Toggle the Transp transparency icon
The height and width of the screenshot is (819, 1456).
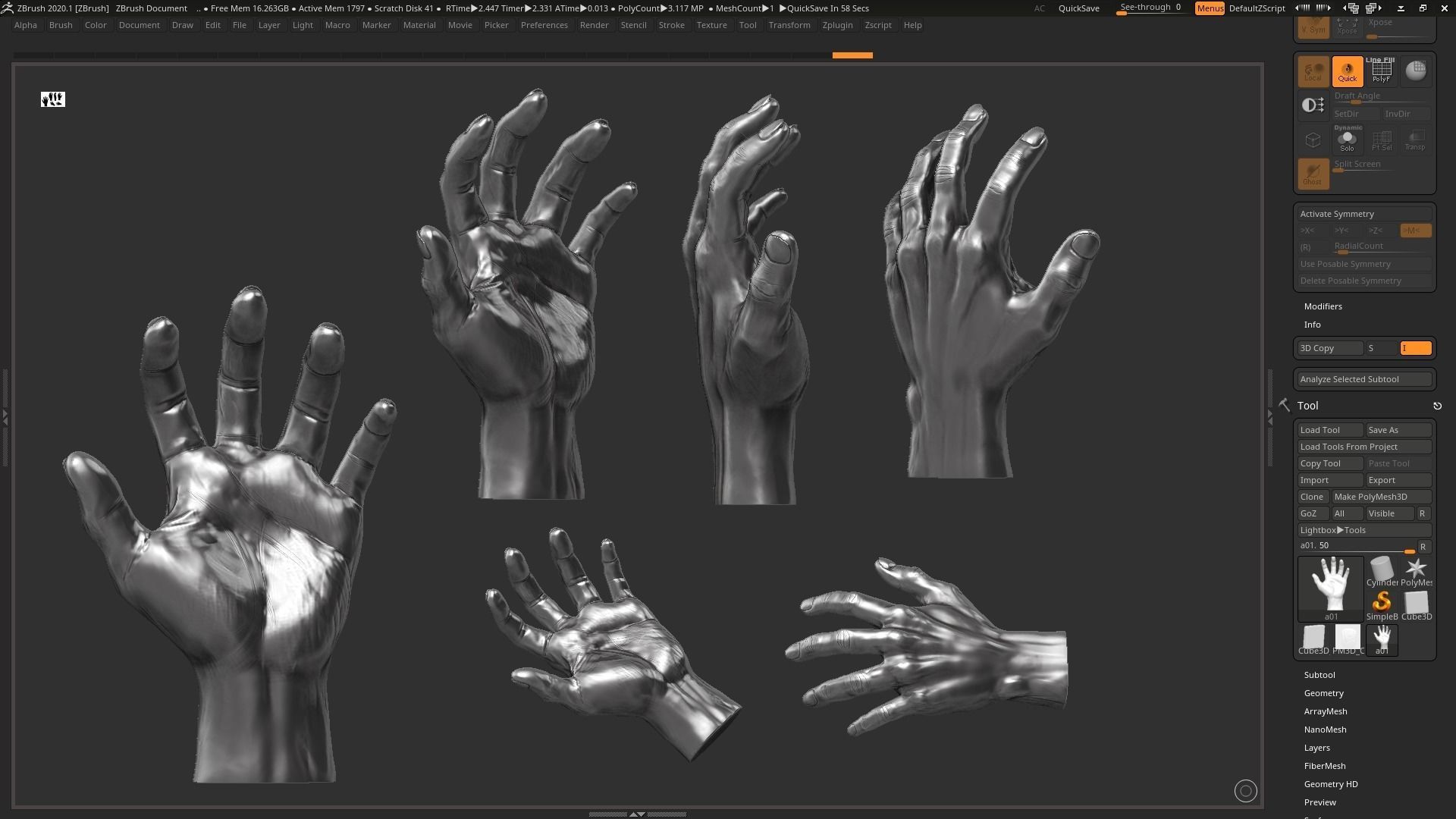(x=1415, y=140)
